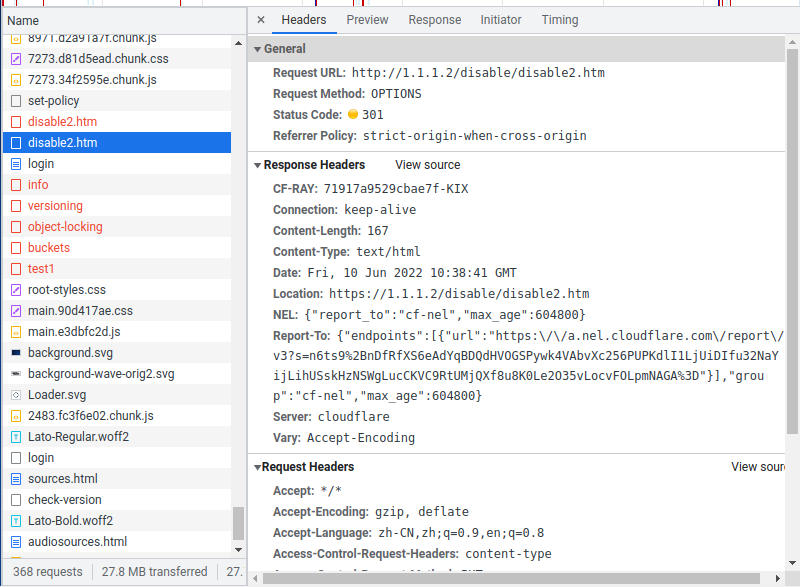Click the selected disable2.htm row icon
Screen dimensions: 800x587
tap(16, 143)
